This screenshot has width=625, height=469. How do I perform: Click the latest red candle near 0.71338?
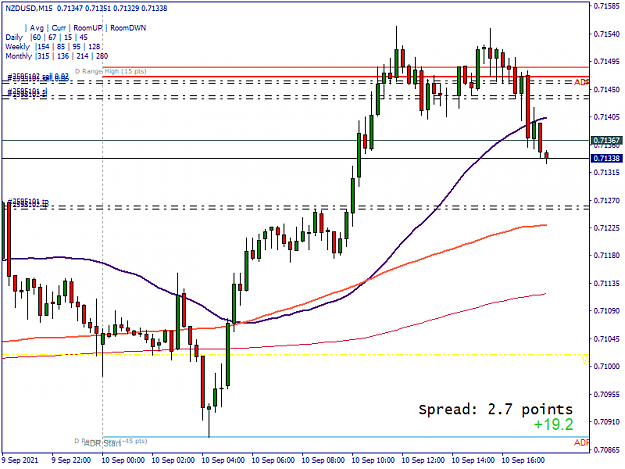click(x=546, y=156)
